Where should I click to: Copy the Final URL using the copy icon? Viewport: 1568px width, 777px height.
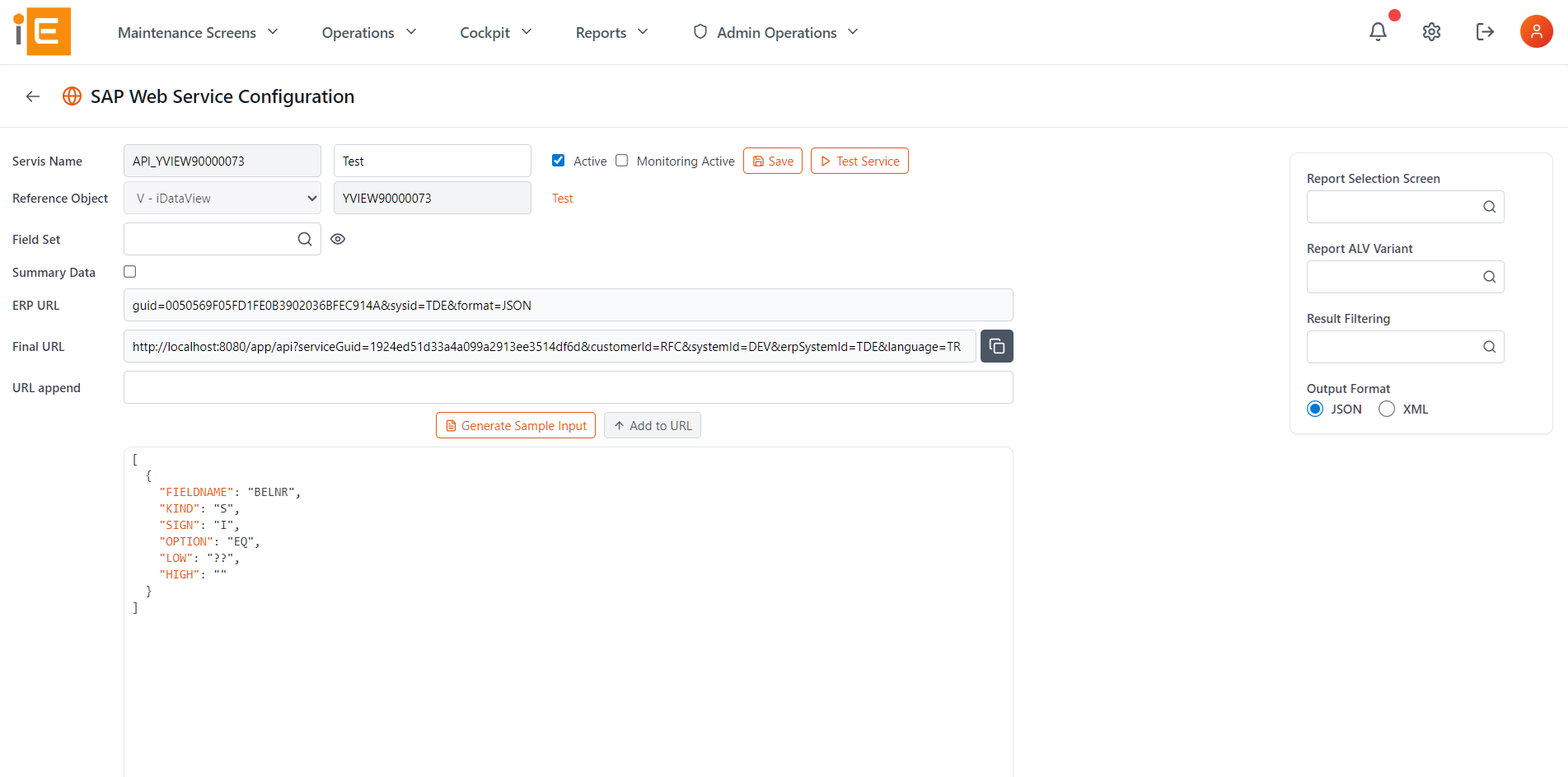coord(996,346)
